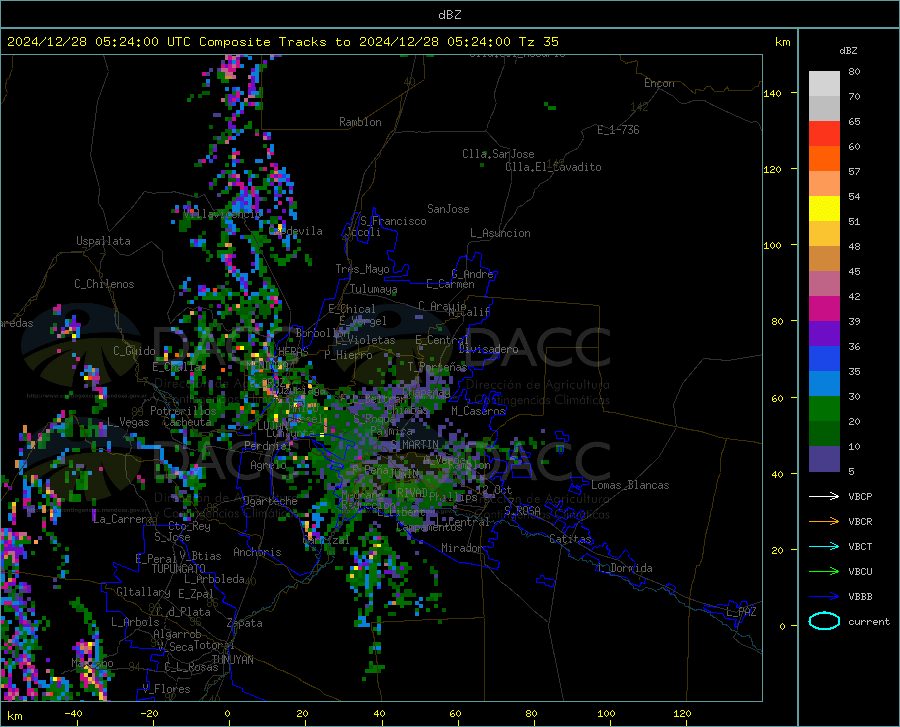Click the 'dBZ' title at top
The image size is (900, 727).
point(449,15)
